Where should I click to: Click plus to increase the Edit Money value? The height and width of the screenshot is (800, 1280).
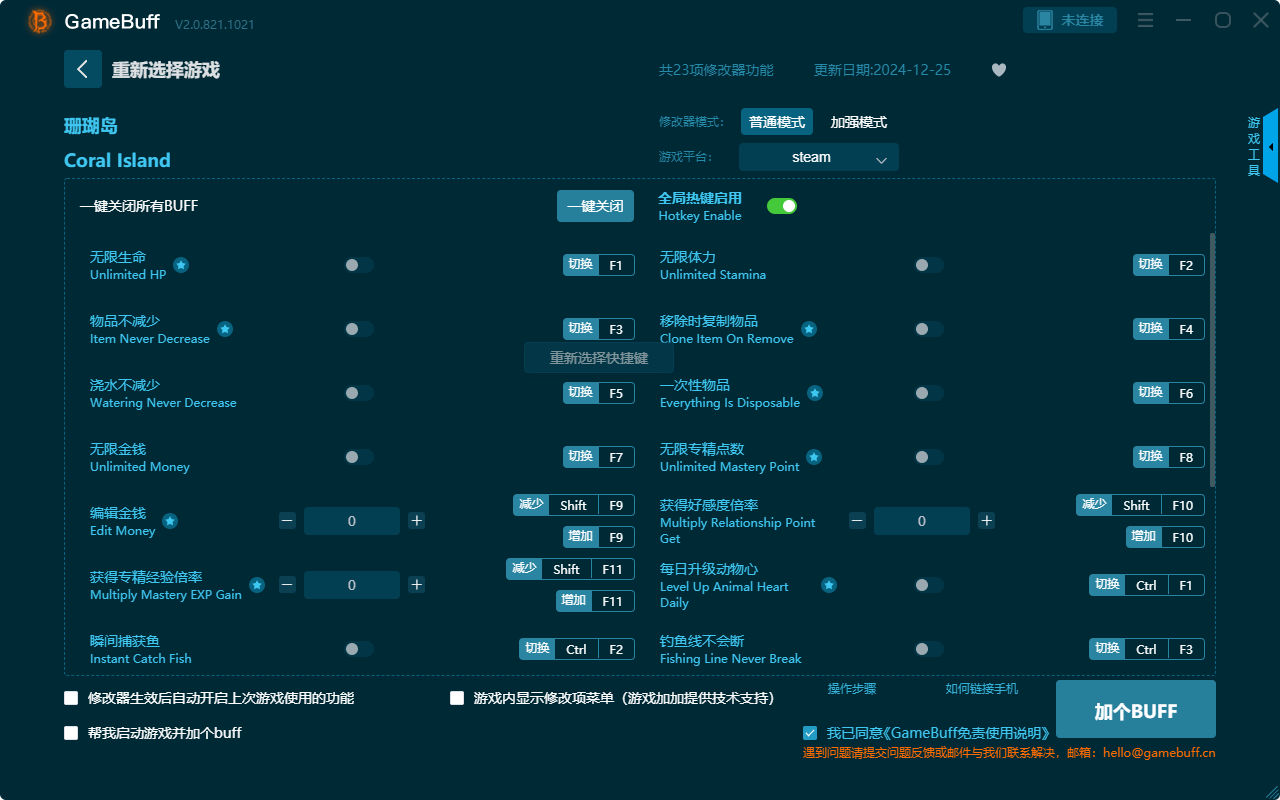tap(416, 521)
